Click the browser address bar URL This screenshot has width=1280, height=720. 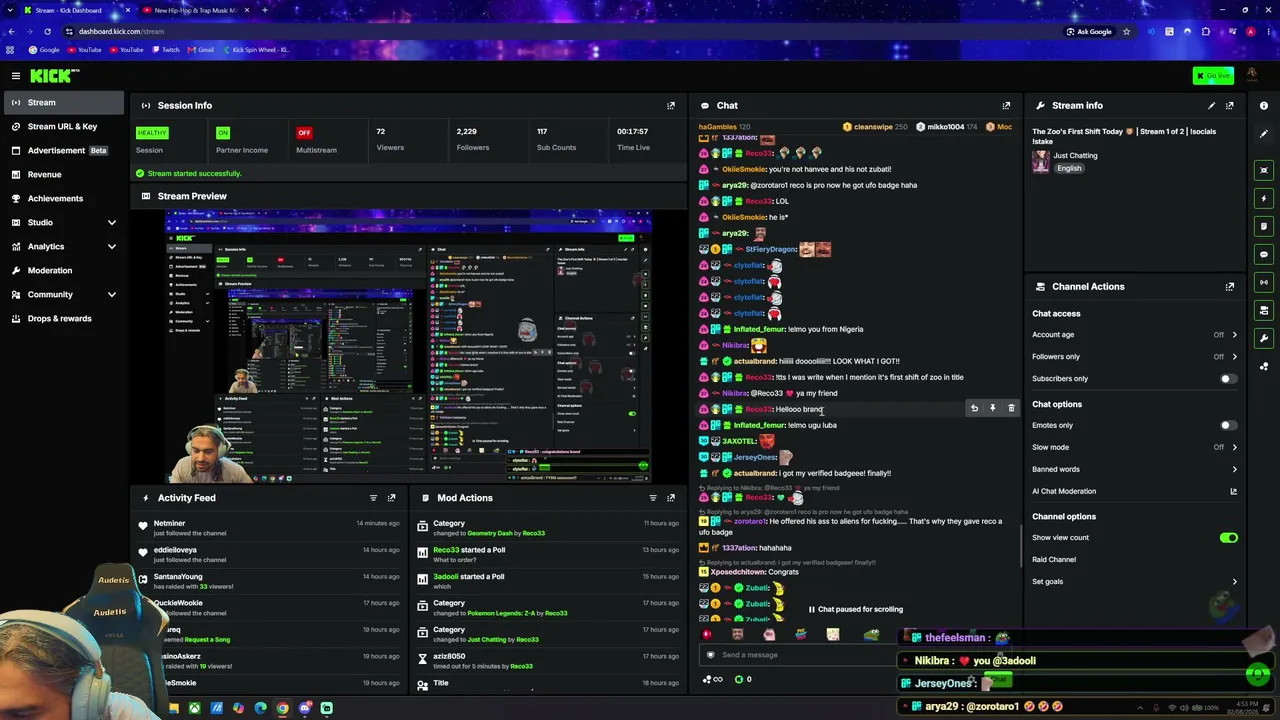[121, 31]
